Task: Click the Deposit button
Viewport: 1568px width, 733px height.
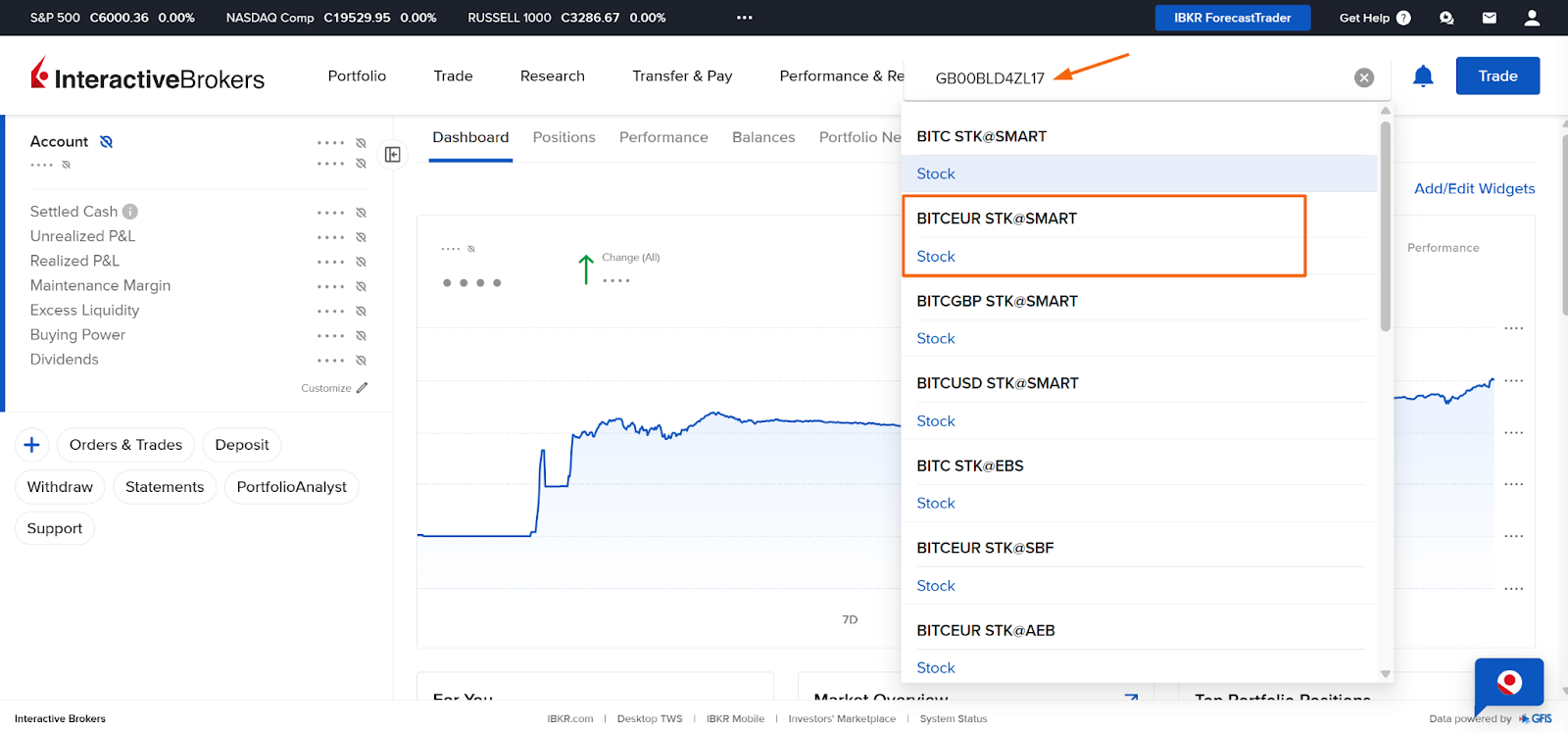Action: tap(242, 445)
